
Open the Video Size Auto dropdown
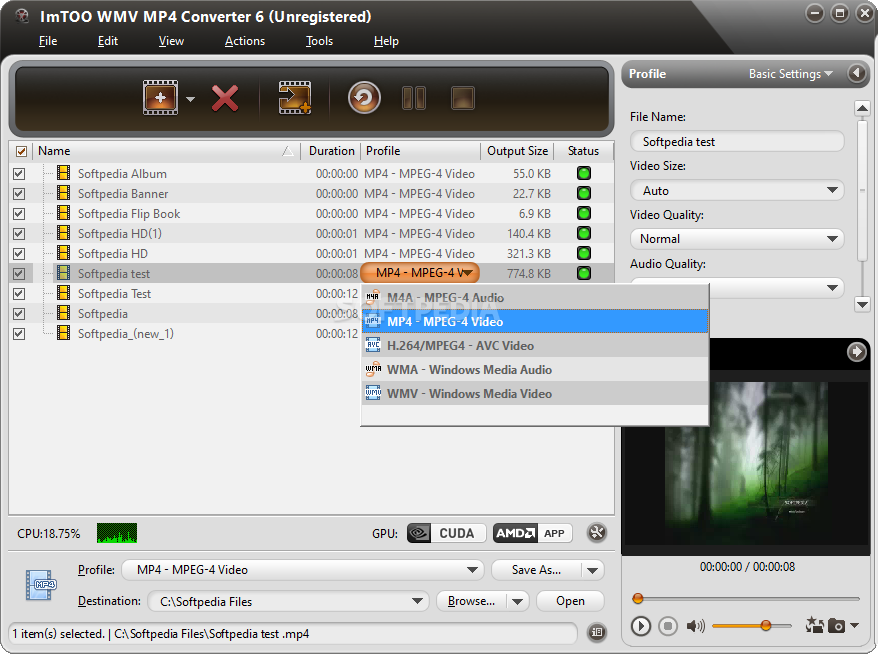(x=737, y=190)
